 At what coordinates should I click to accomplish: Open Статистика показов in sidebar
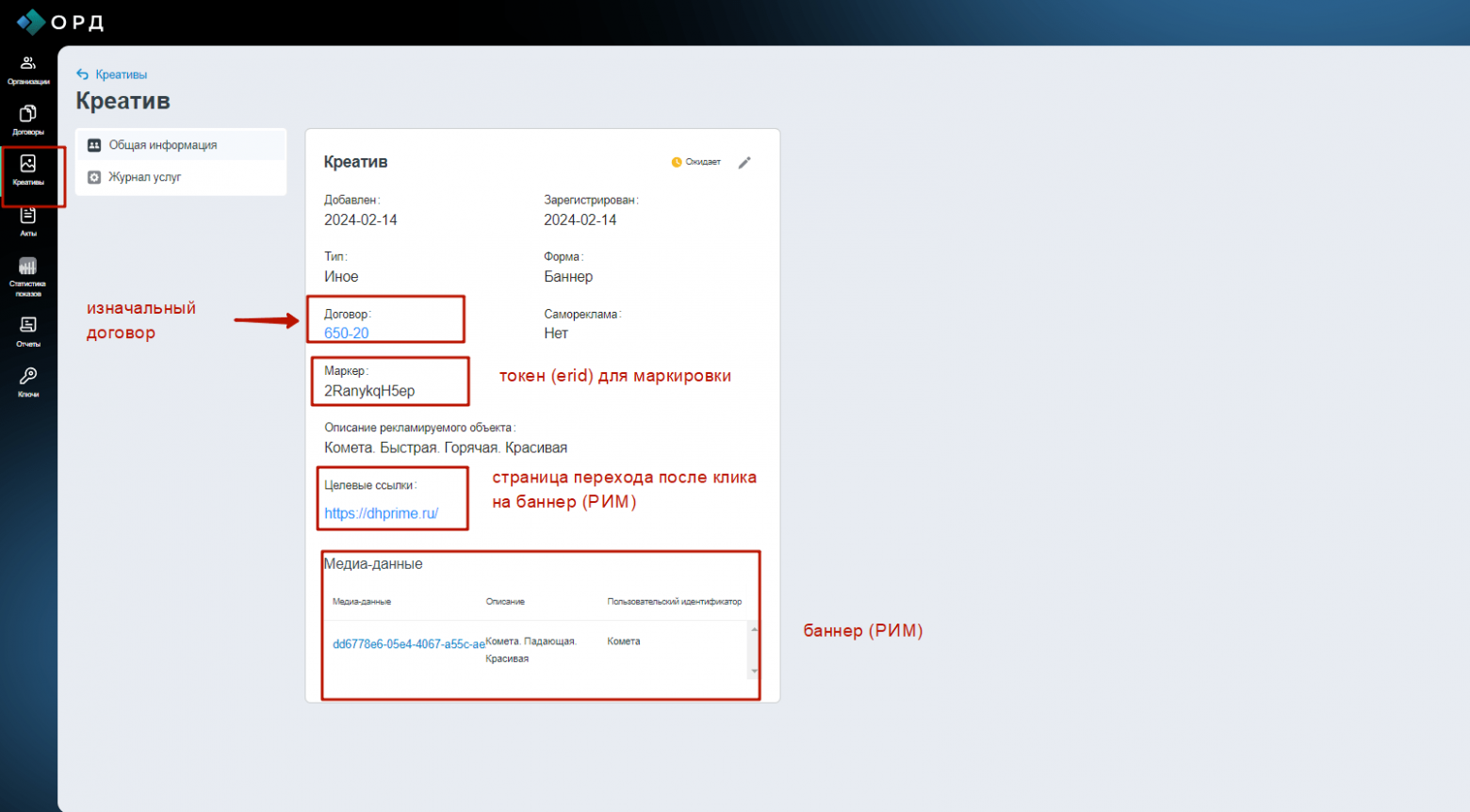pos(28,277)
